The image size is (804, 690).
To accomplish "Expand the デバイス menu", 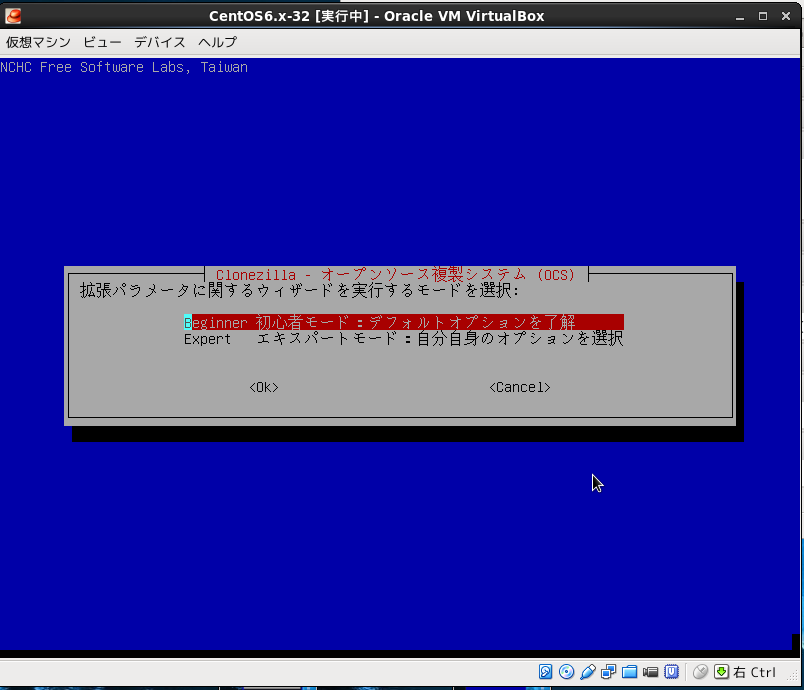I will pyautogui.click(x=160, y=42).
